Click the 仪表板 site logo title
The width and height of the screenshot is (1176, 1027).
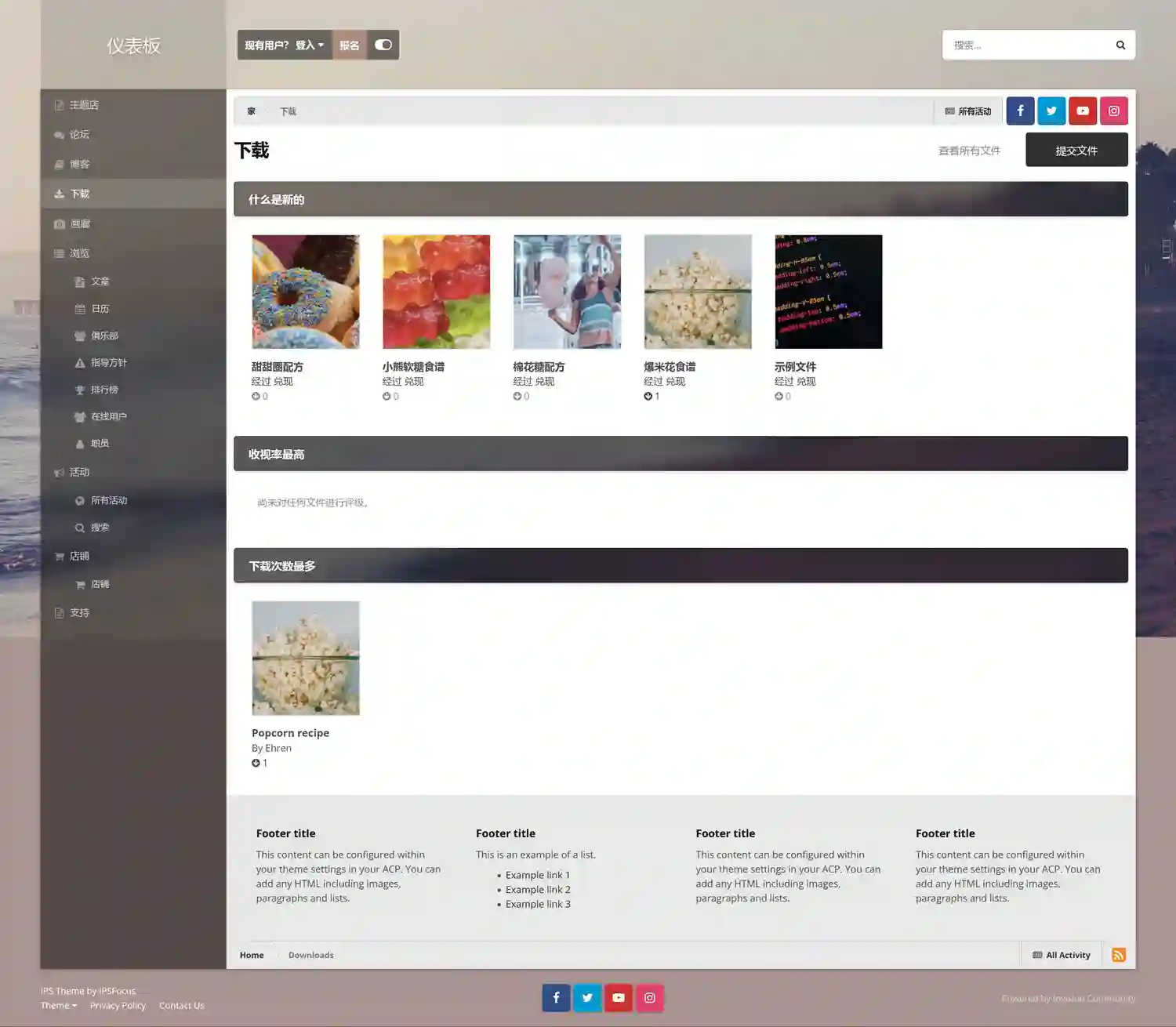(133, 45)
